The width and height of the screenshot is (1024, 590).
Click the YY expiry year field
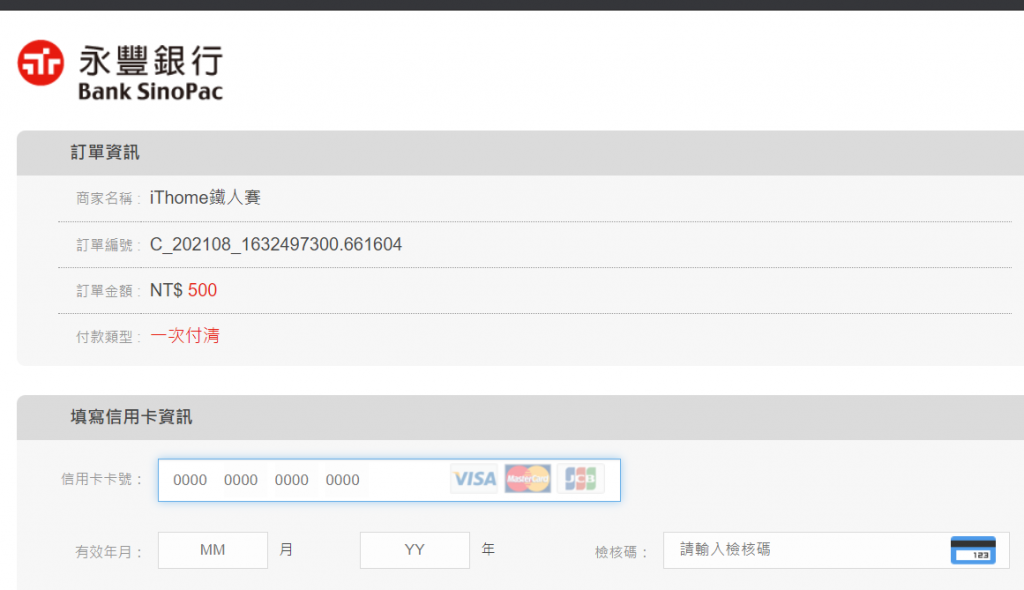coord(415,550)
